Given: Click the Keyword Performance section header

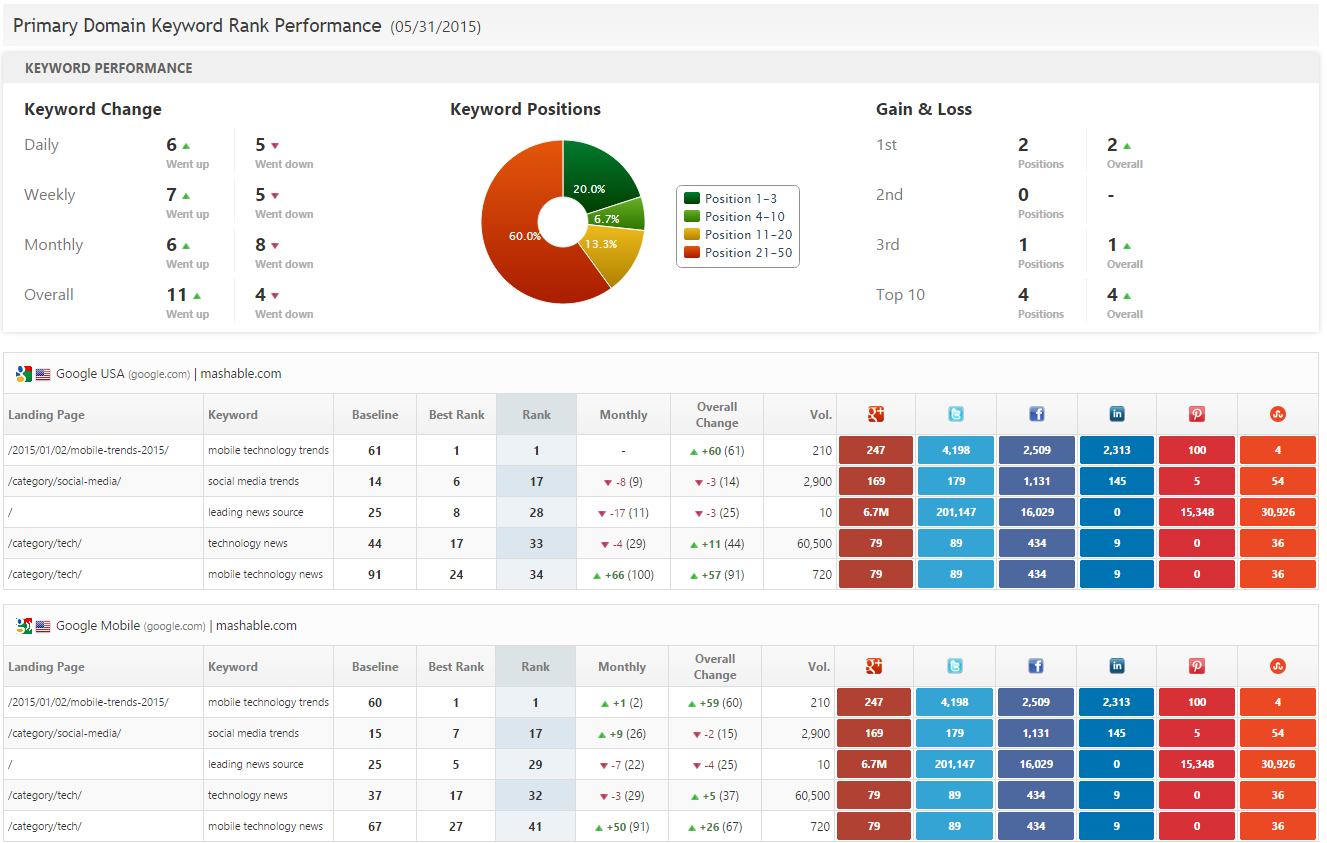Looking at the screenshot, I should point(109,68).
